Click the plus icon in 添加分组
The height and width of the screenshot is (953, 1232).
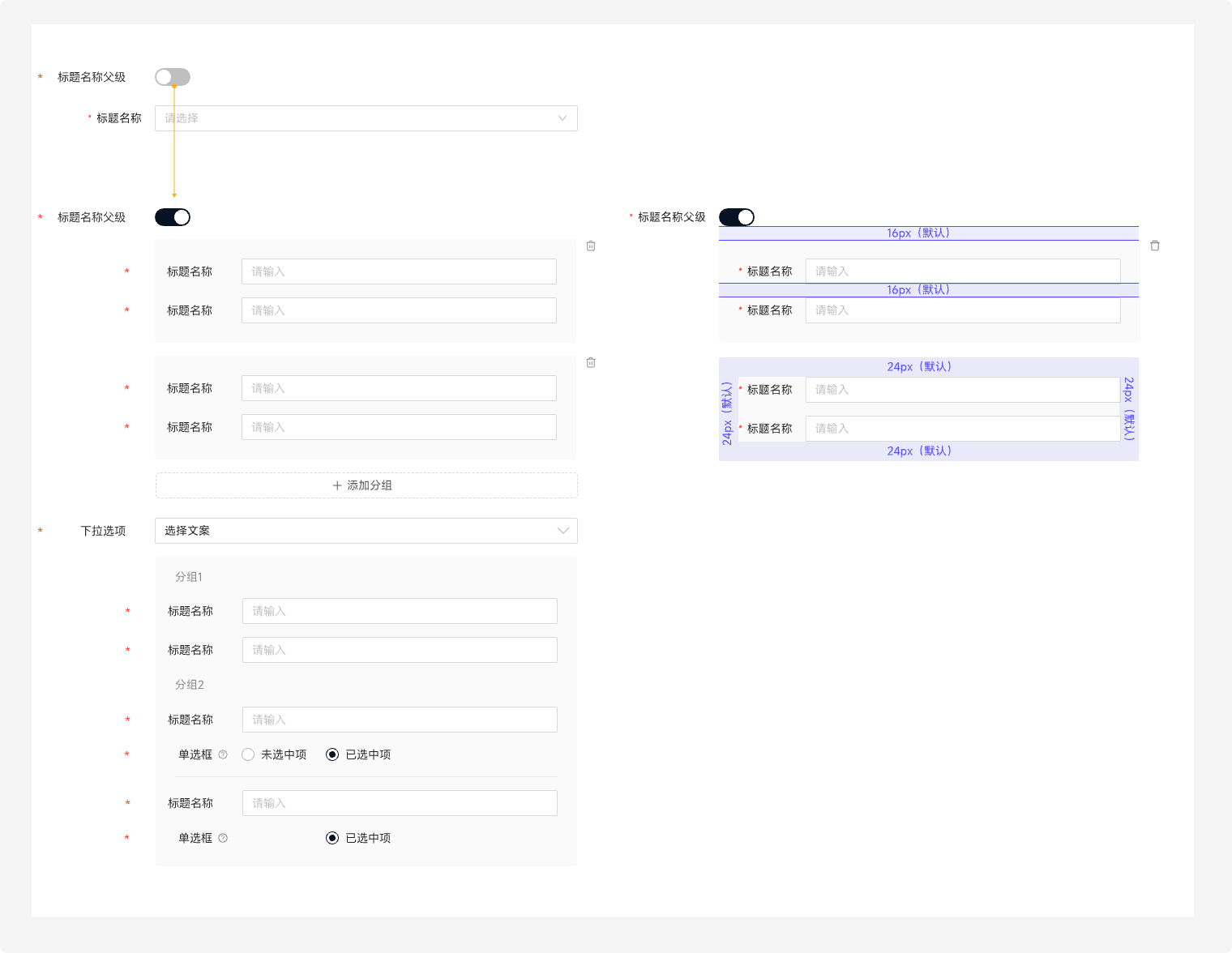[x=337, y=485]
